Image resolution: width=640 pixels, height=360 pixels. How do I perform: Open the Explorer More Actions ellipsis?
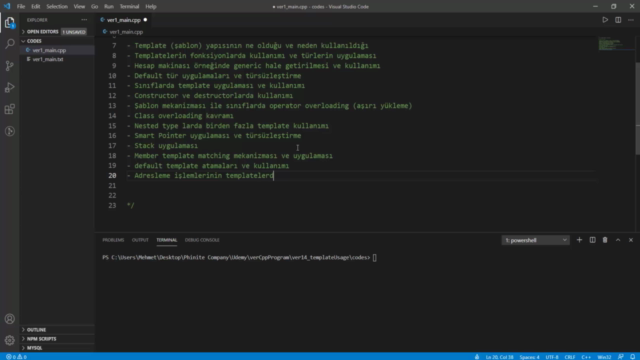point(84,20)
